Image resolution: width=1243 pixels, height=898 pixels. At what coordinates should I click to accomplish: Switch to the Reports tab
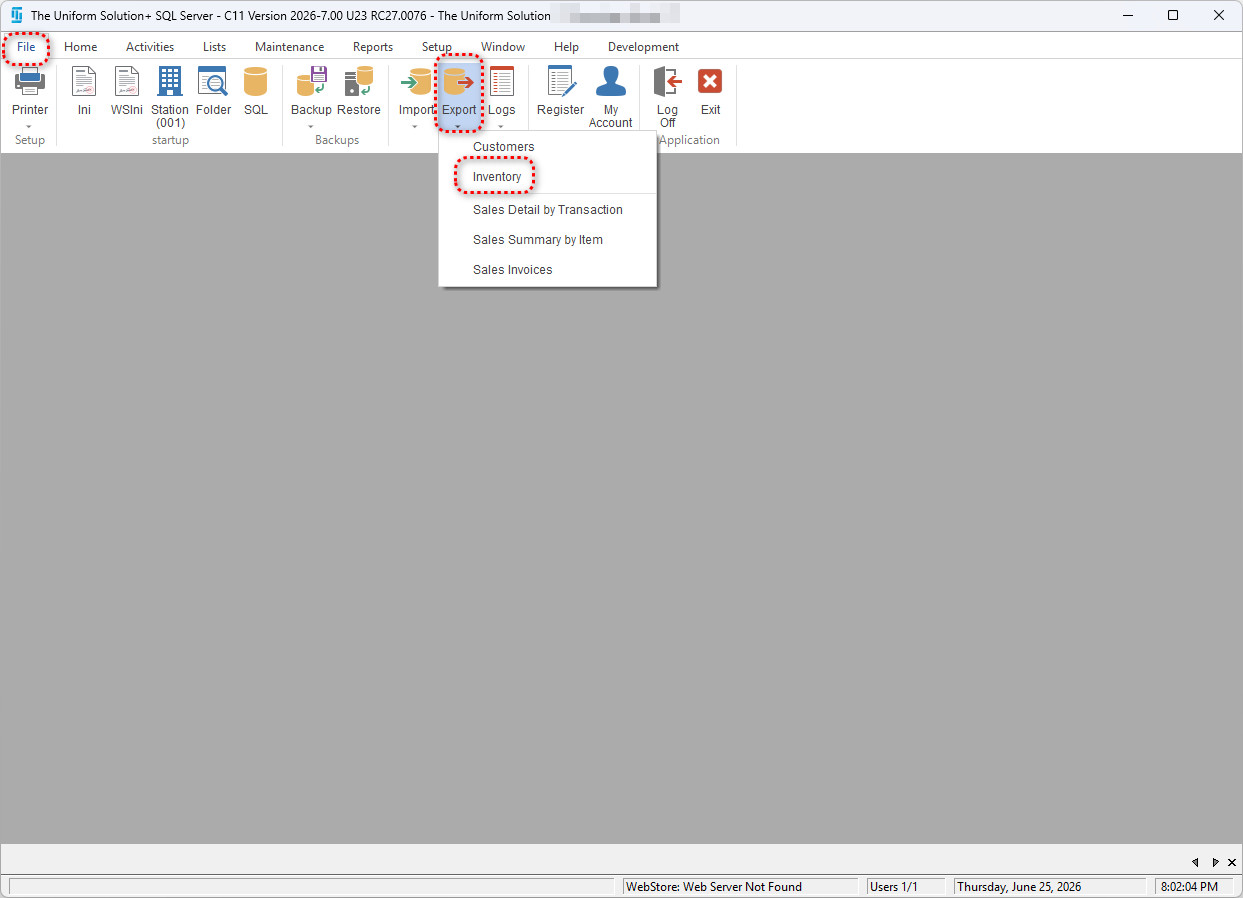pyautogui.click(x=373, y=47)
